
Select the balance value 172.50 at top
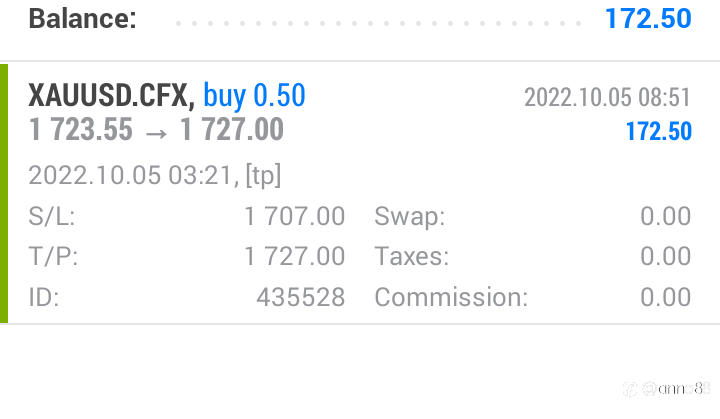point(648,19)
